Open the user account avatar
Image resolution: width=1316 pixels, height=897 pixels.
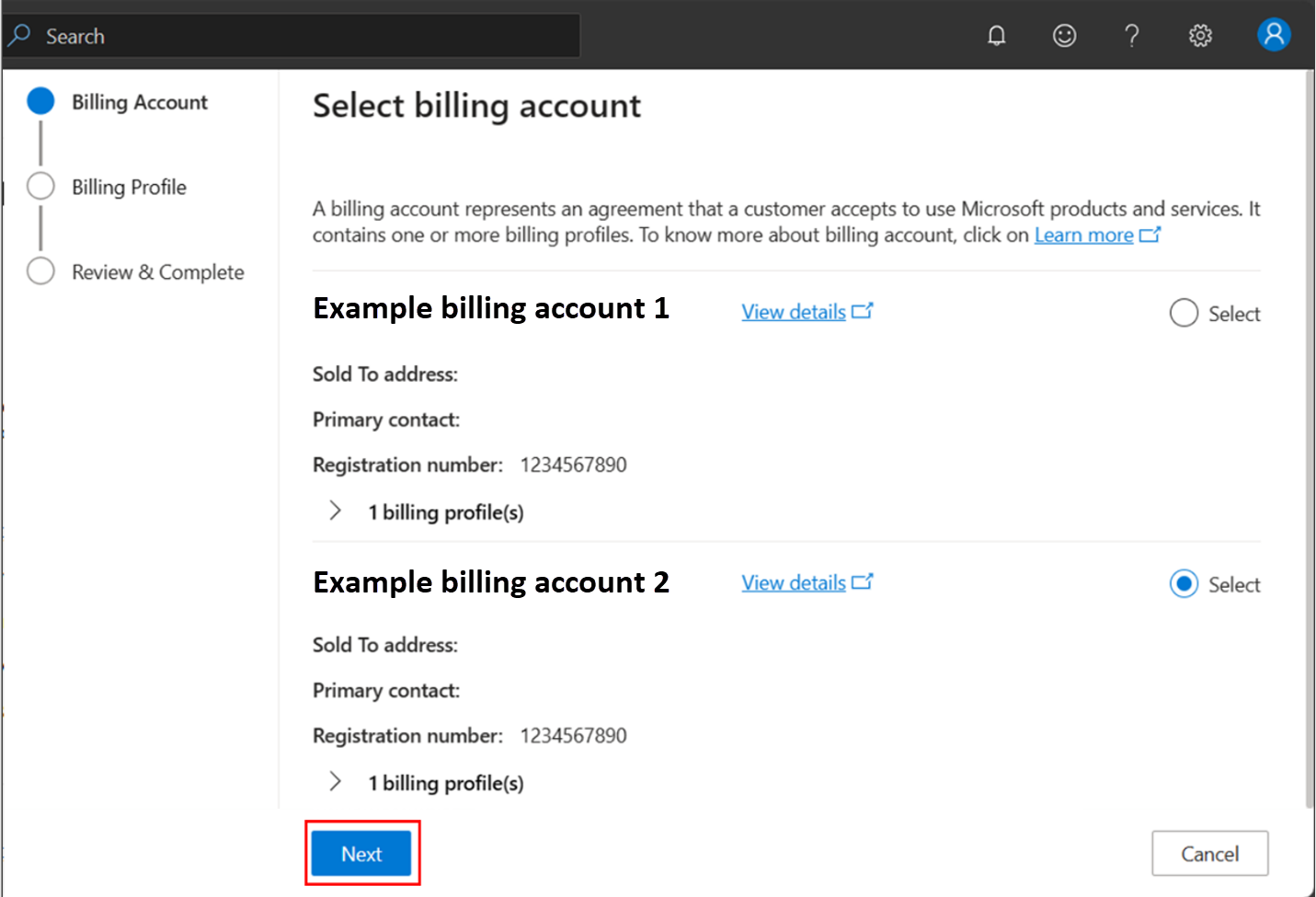(x=1274, y=35)
